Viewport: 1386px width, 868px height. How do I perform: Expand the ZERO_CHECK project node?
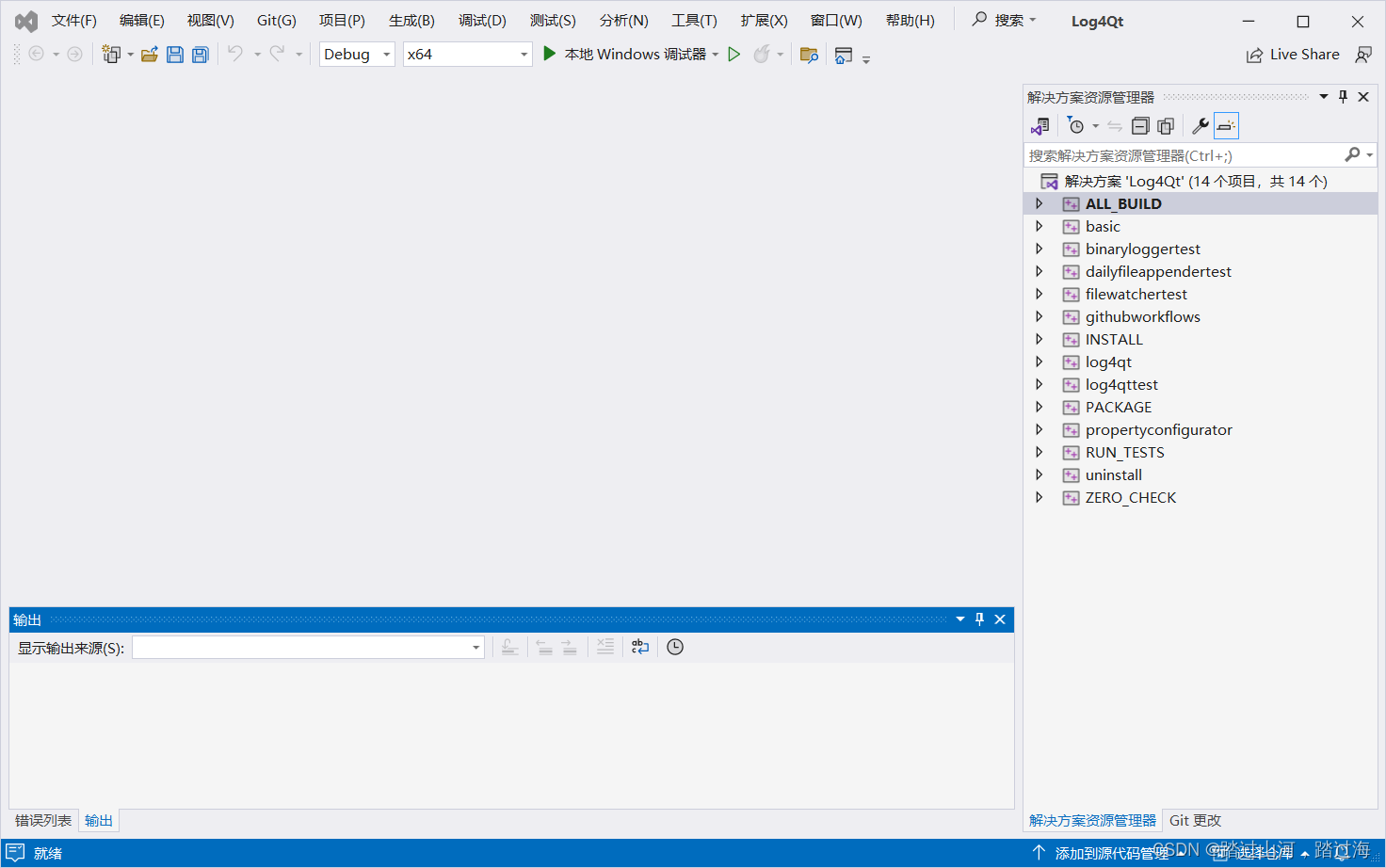coord(1039,498)
